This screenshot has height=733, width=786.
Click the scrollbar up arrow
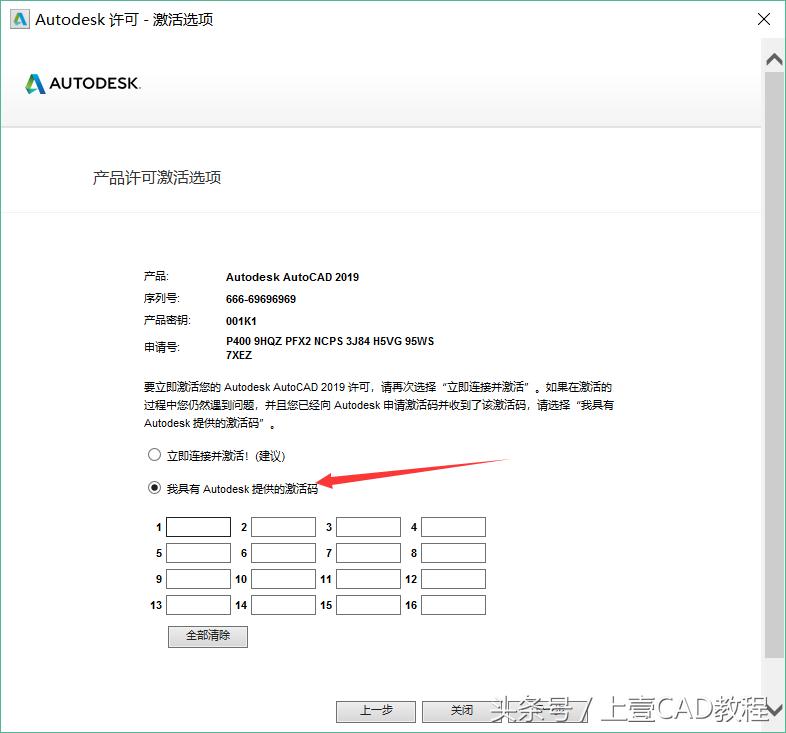[x=774, y=59]
